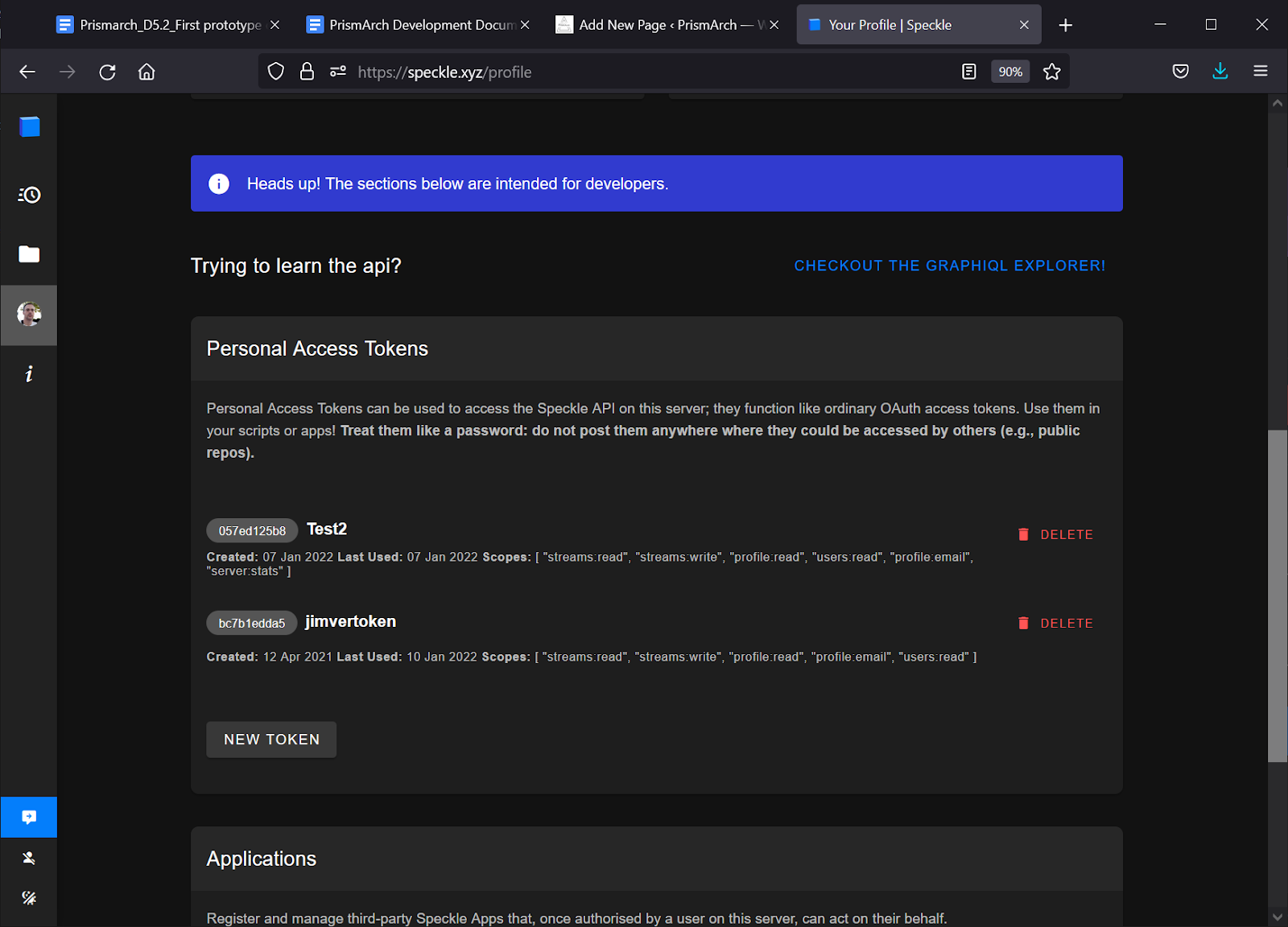This screenshot has width=1288, height=927.
Task: Open site permissions icon in address bar
Action: (x=338, y=72)
